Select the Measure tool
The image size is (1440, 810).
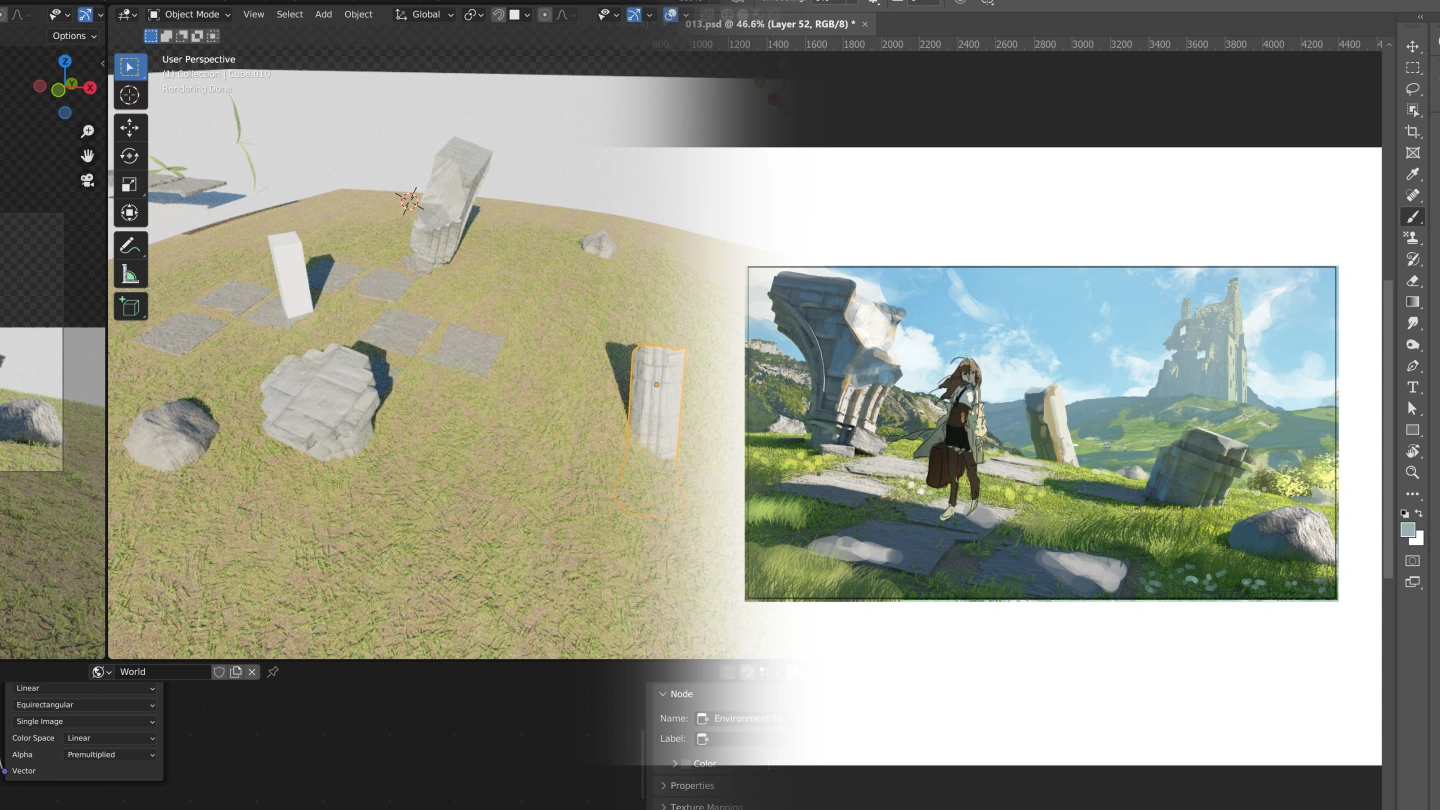pyautogui.click(x=129, y=272)
